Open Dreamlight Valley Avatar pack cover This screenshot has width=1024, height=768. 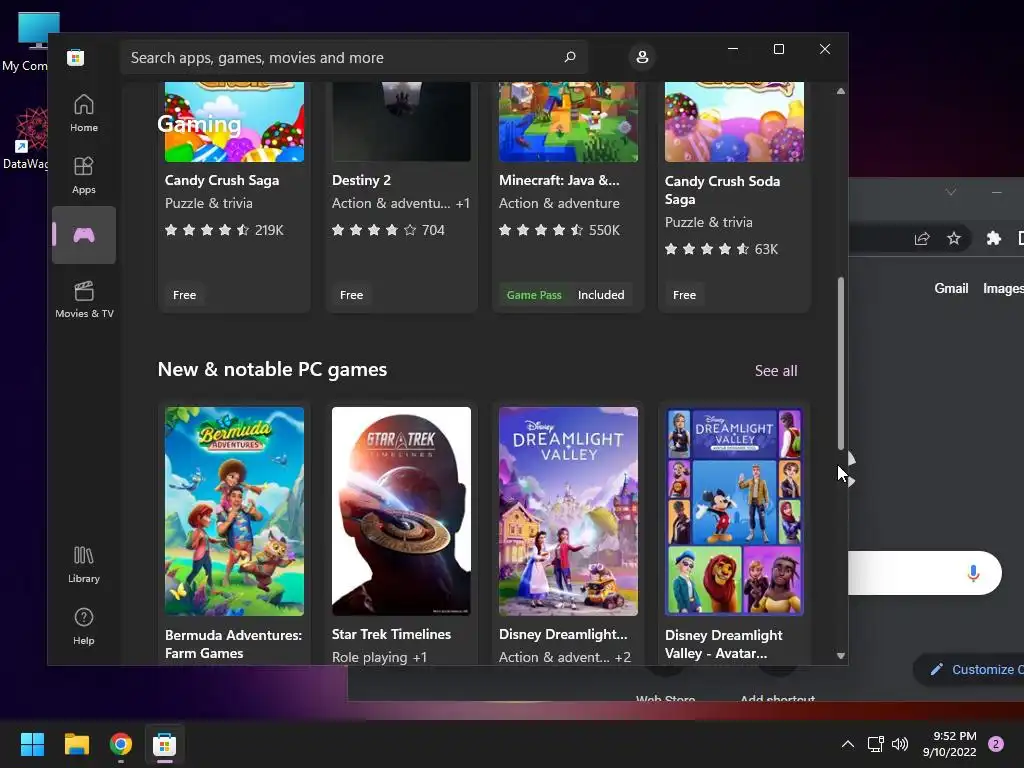tap(734, 511)
